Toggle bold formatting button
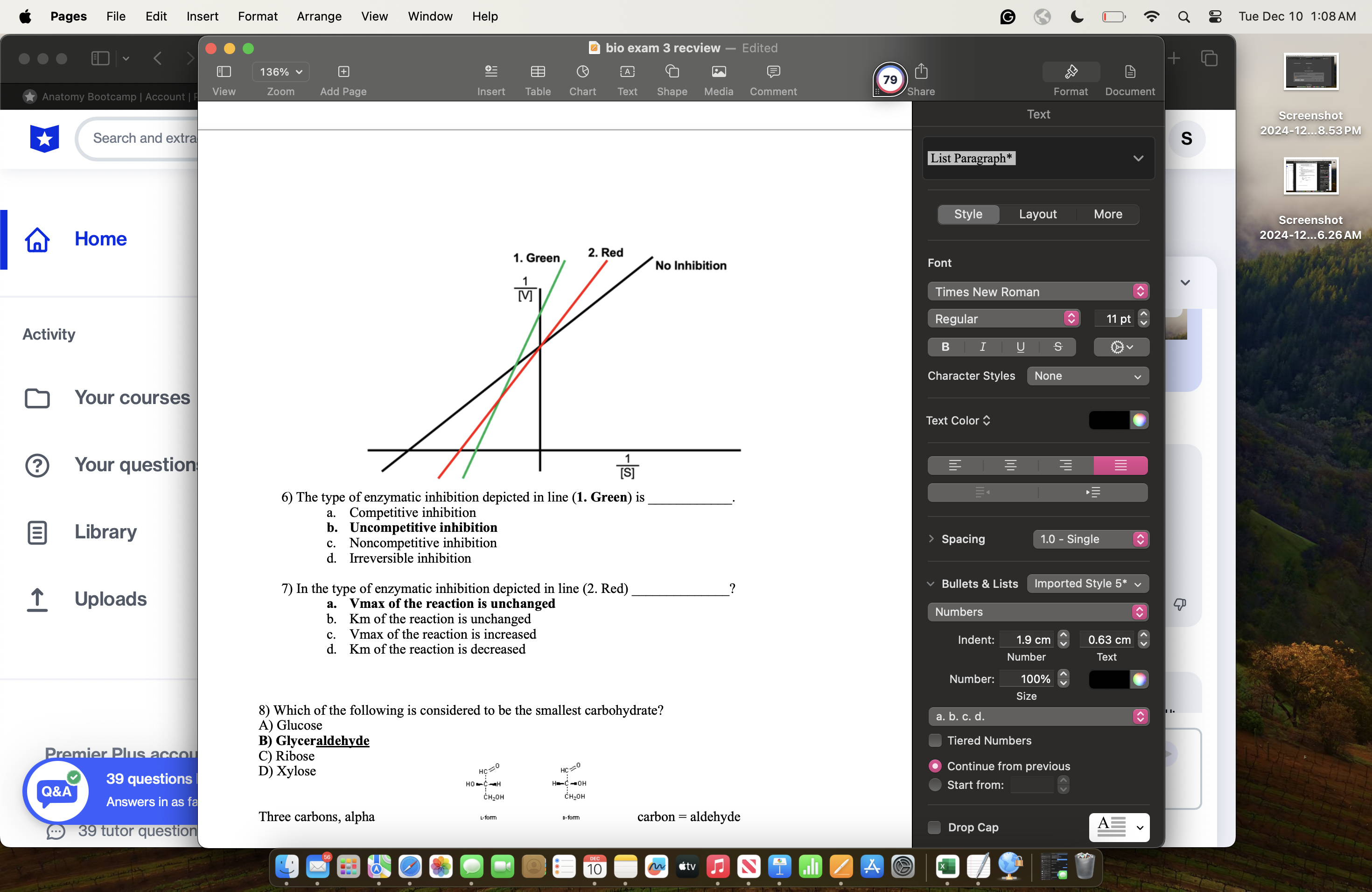The width and height of the screenshot is (1372, 892). point(945,347)
